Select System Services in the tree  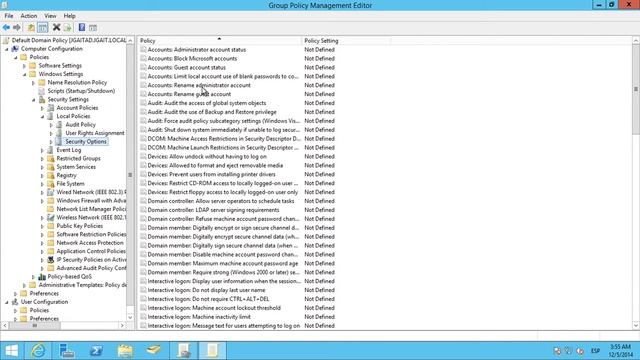pyautogui.click(x=76, y=167)
